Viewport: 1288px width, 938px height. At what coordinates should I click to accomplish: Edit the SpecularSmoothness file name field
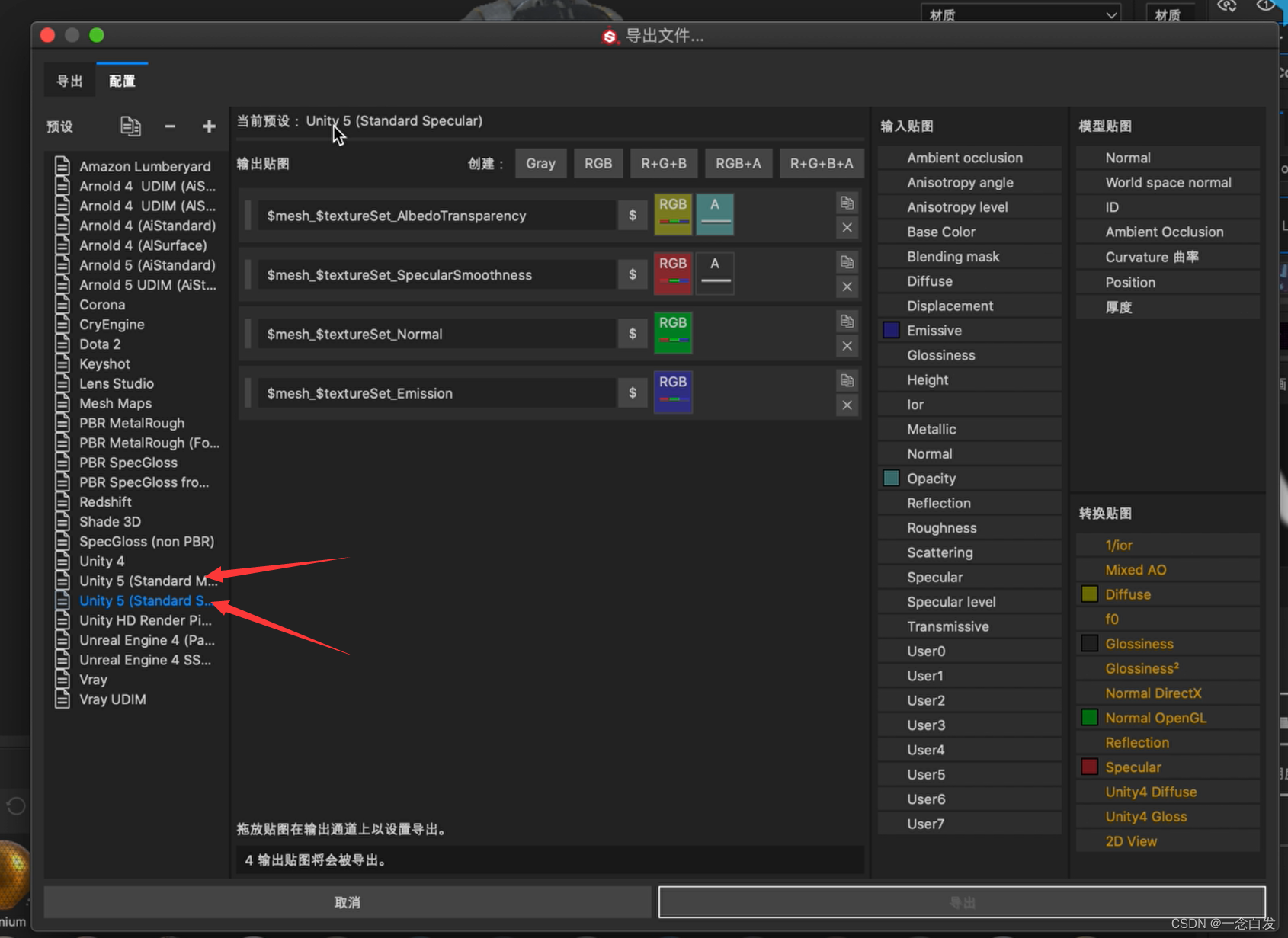(x=437, y=274)
